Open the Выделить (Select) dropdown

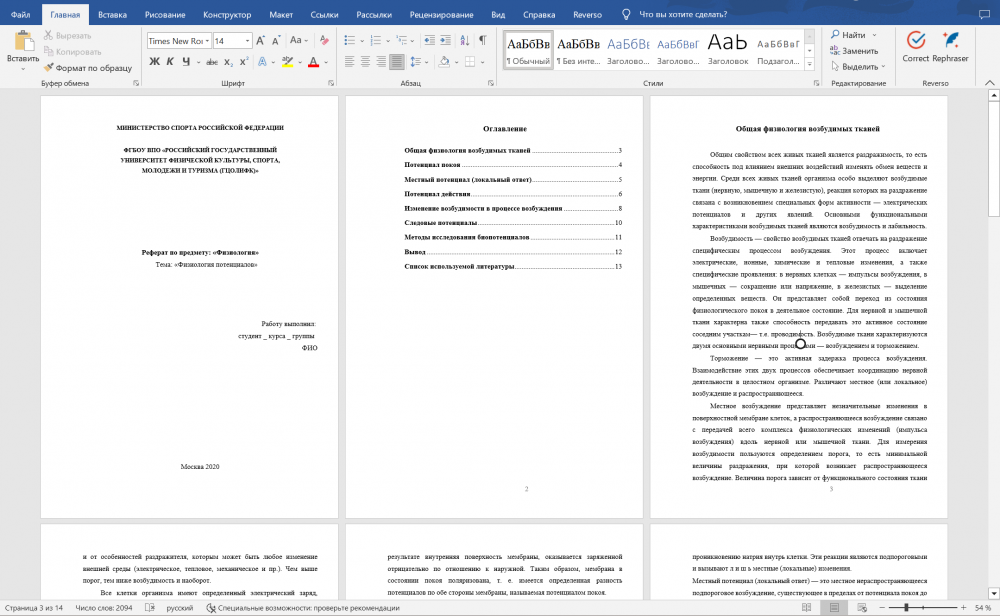(x=858, y=66)
